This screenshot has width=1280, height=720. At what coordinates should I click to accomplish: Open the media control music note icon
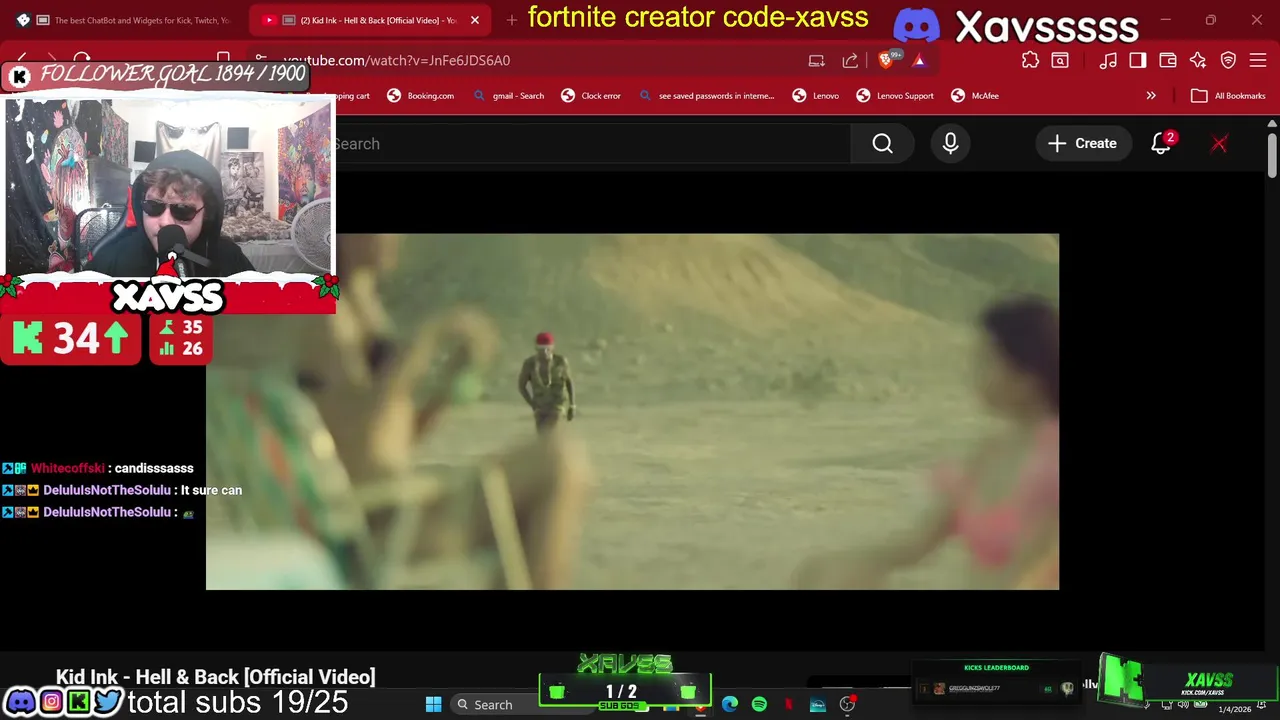point(1108,60)
